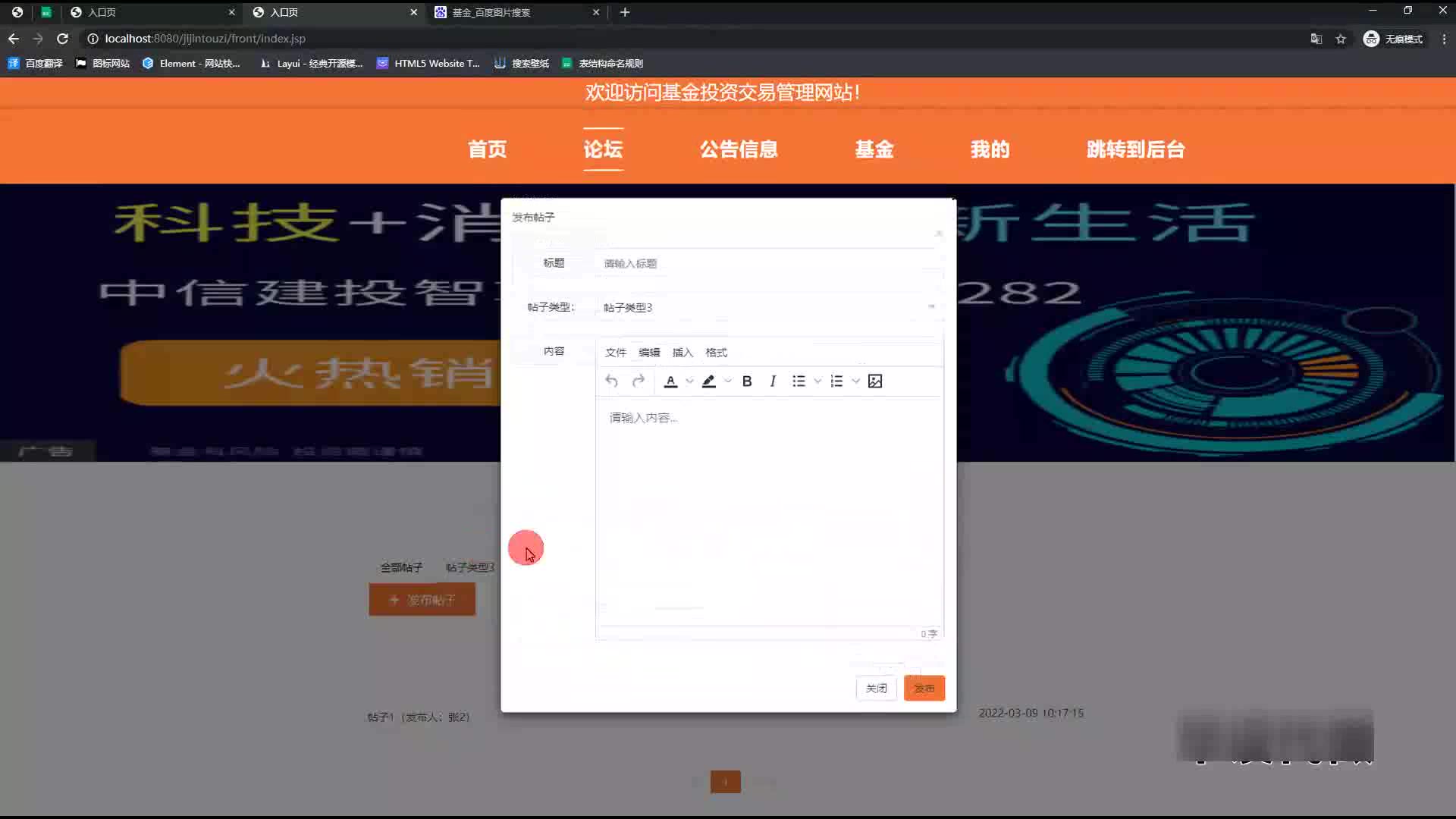Open 论坛 navigation item
The height and width of the screenshot is (819, 1456).
click(603, 149)
